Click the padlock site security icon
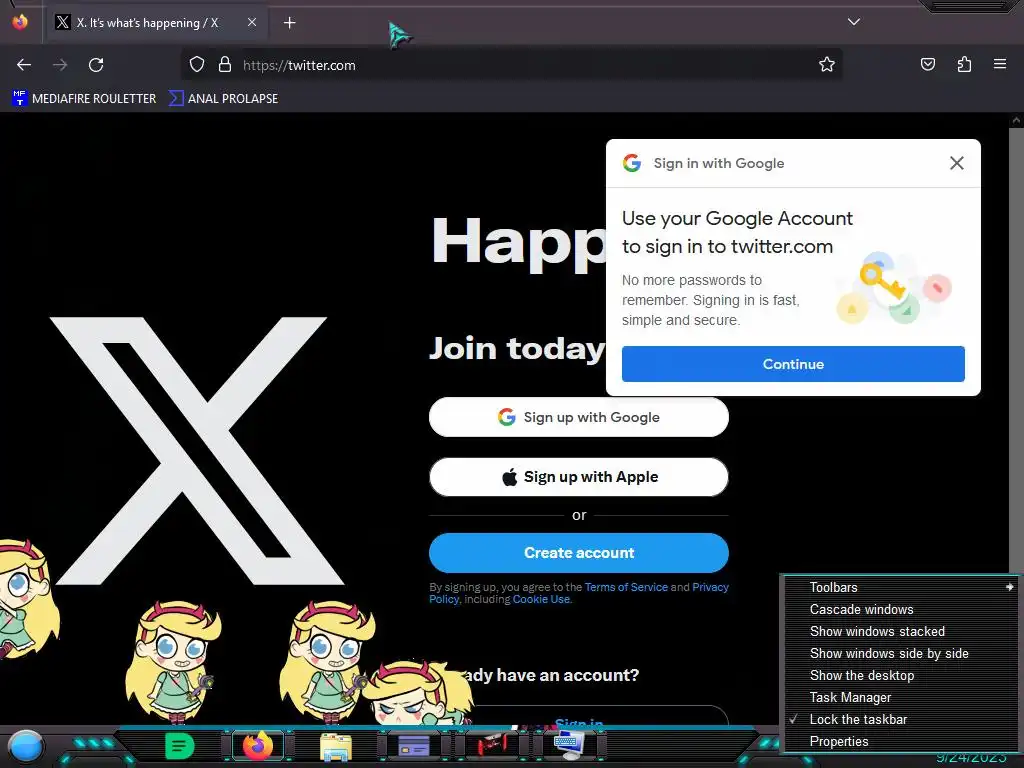Viewport: 1024px width, 768px height. (225, 65)
